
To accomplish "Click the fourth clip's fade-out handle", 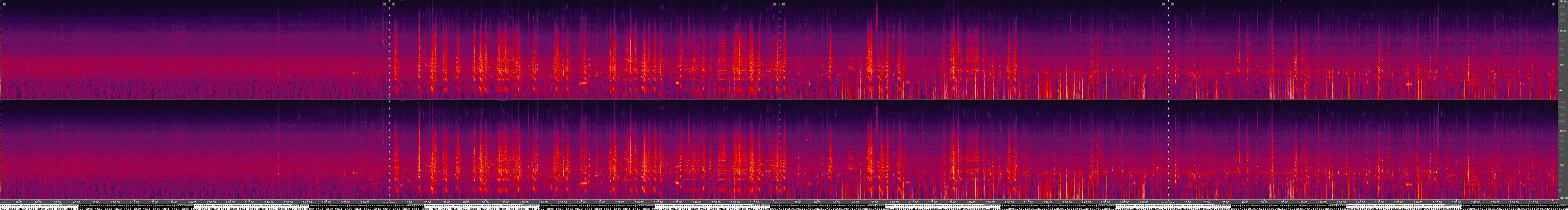I will 1553,4.
